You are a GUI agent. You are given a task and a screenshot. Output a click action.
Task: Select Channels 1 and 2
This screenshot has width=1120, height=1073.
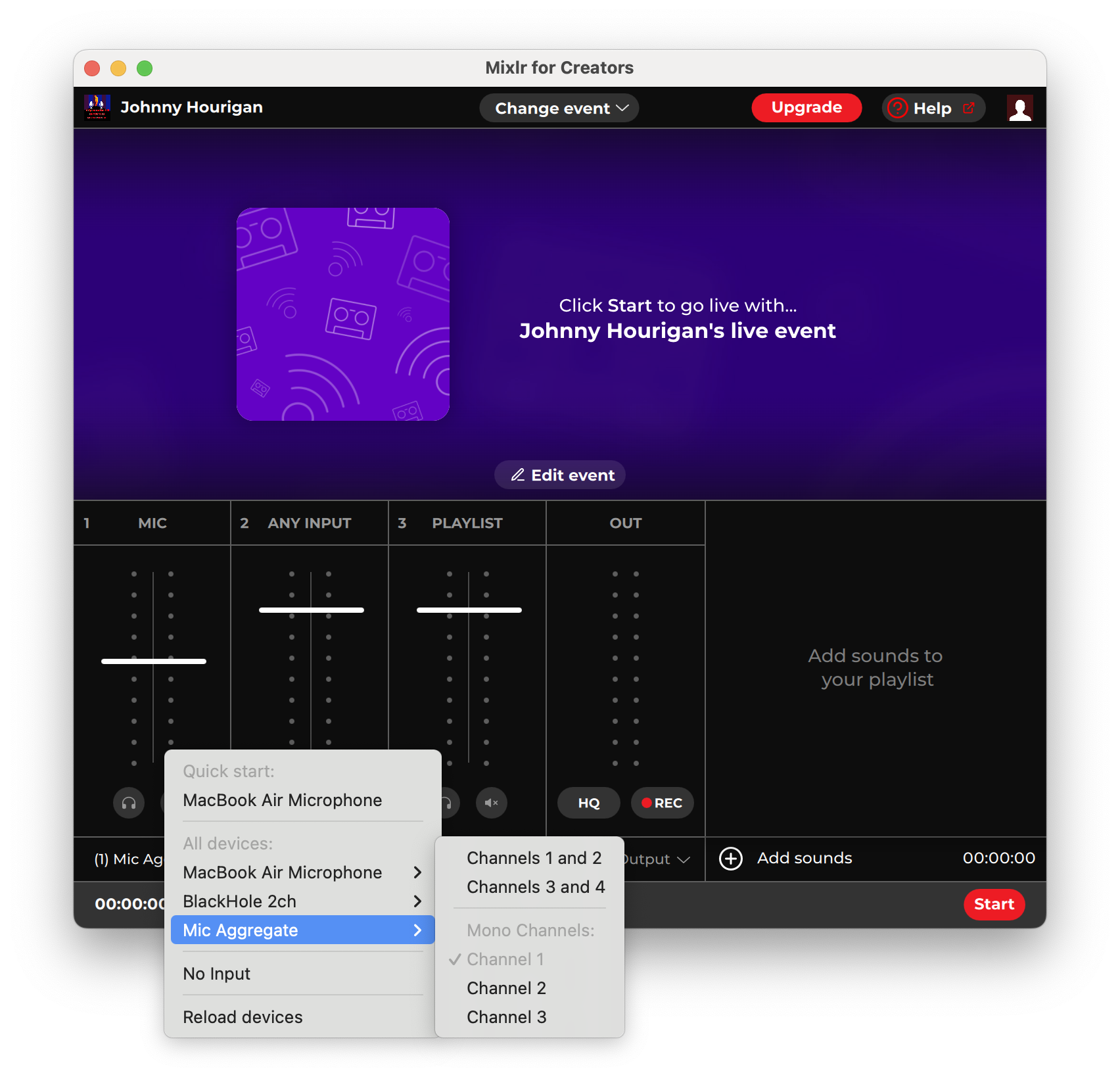click(x=530, y=858)
